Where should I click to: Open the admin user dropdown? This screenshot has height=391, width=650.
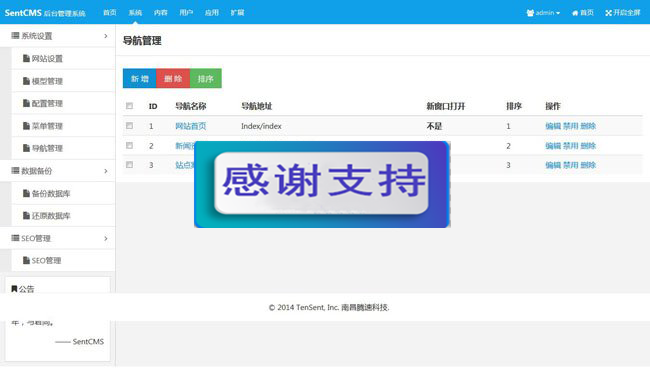click(x=543, y=13)
